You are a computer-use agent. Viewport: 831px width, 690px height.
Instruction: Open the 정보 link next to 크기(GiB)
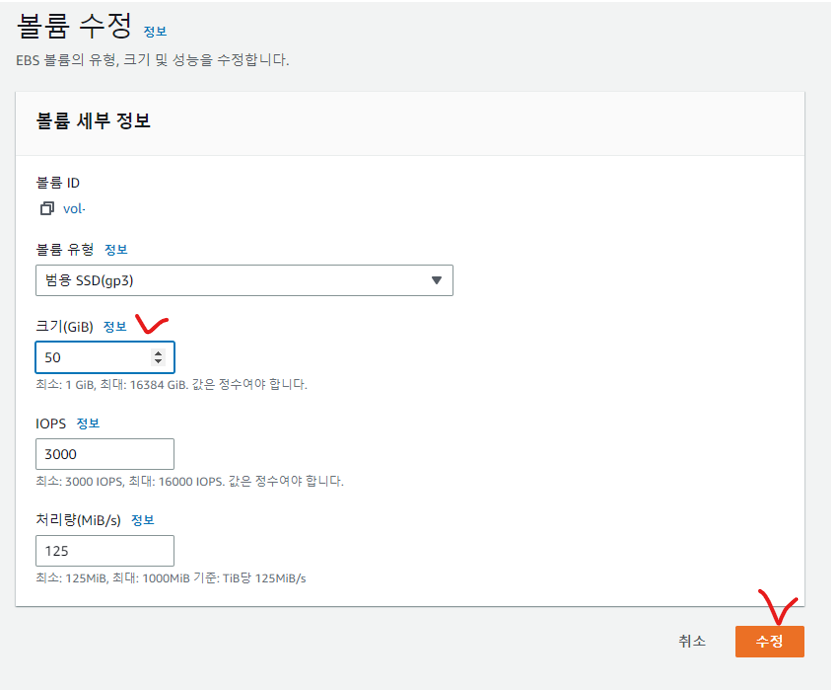115,326
